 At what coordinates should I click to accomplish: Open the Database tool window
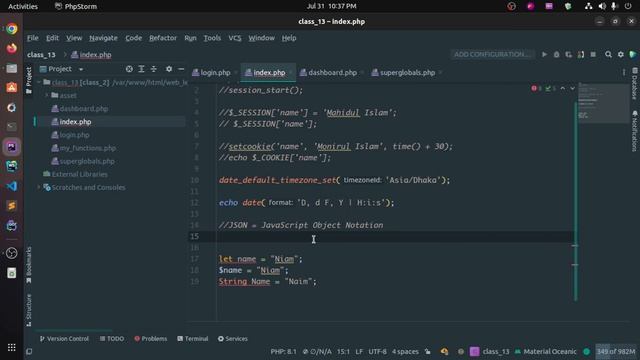click(x=634, y=84)
